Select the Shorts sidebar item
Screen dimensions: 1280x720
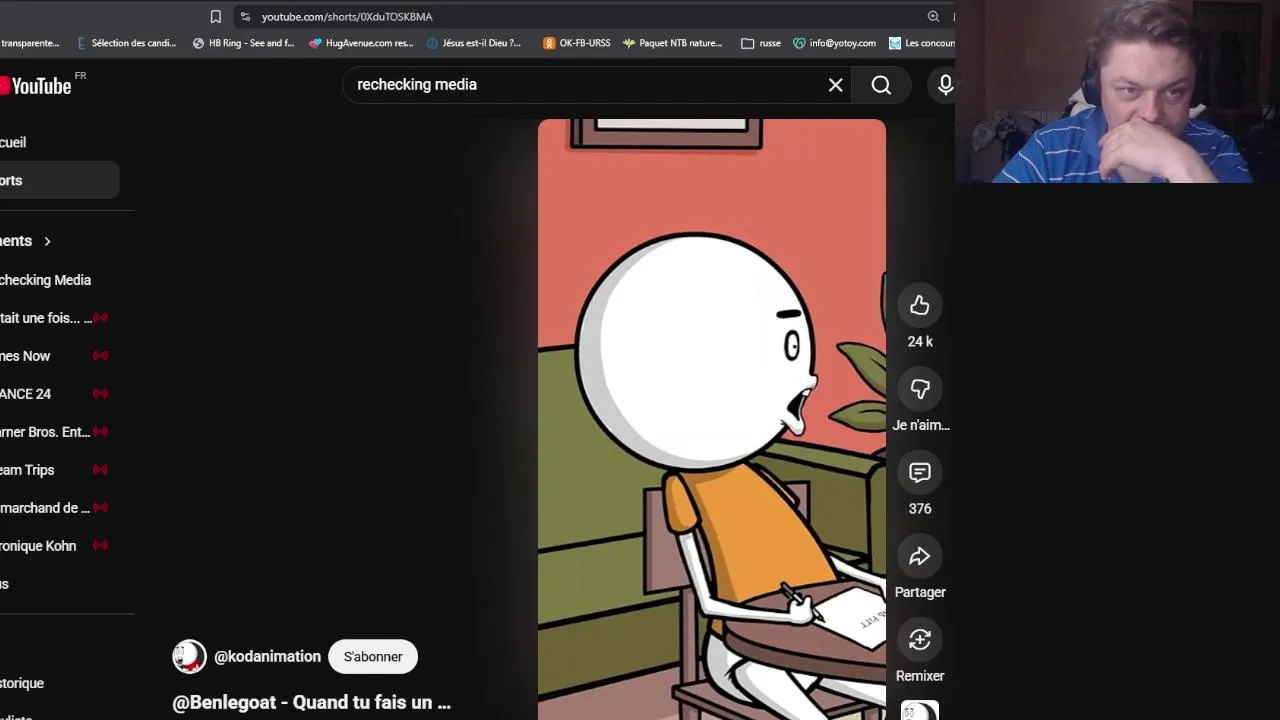60,181
